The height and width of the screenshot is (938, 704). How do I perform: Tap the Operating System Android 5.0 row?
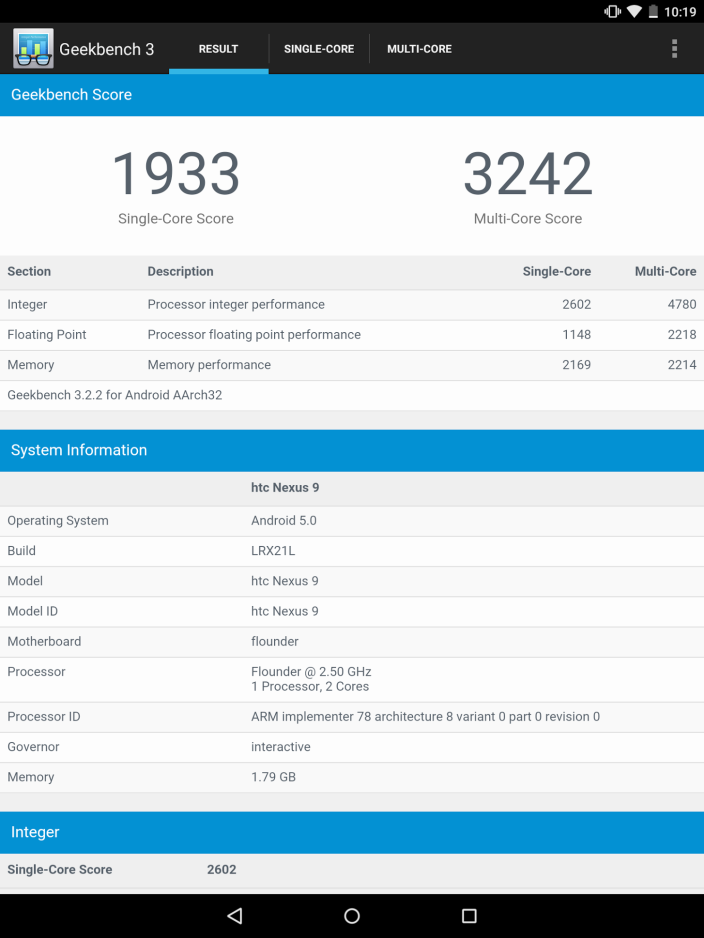[352, 521]
